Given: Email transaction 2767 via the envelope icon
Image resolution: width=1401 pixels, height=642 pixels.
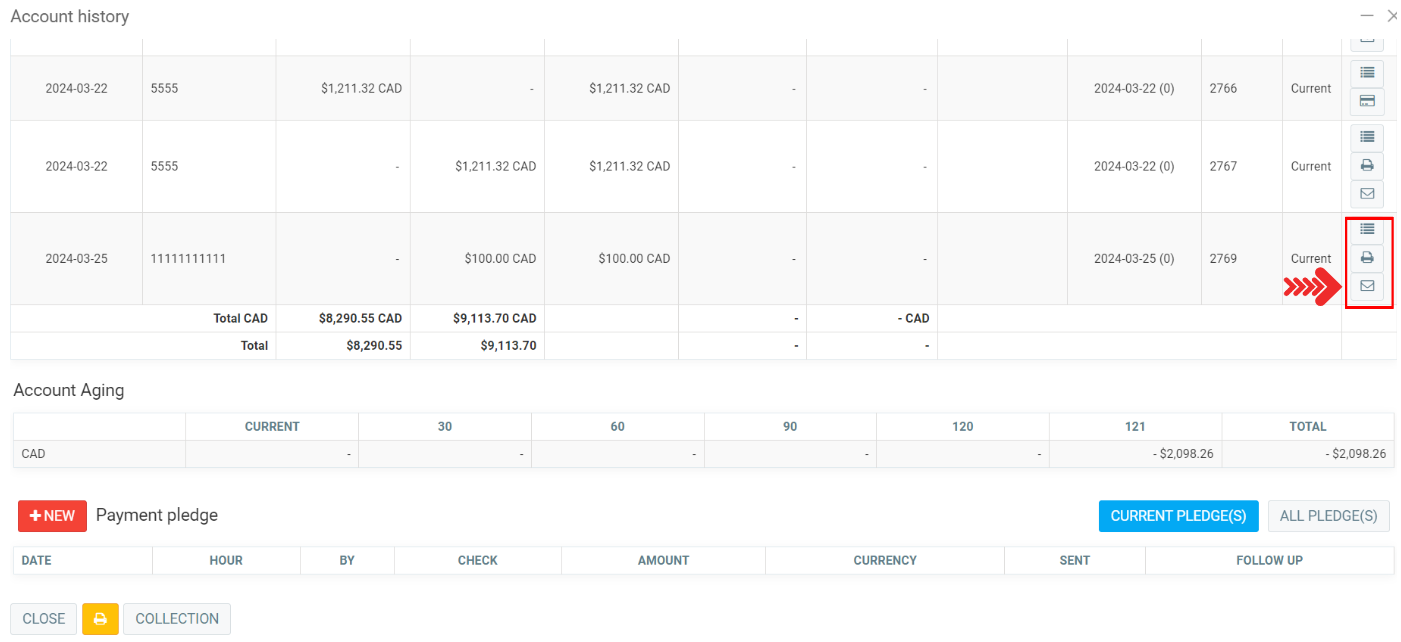Looking at the screenshot, I should point(1367,194).
